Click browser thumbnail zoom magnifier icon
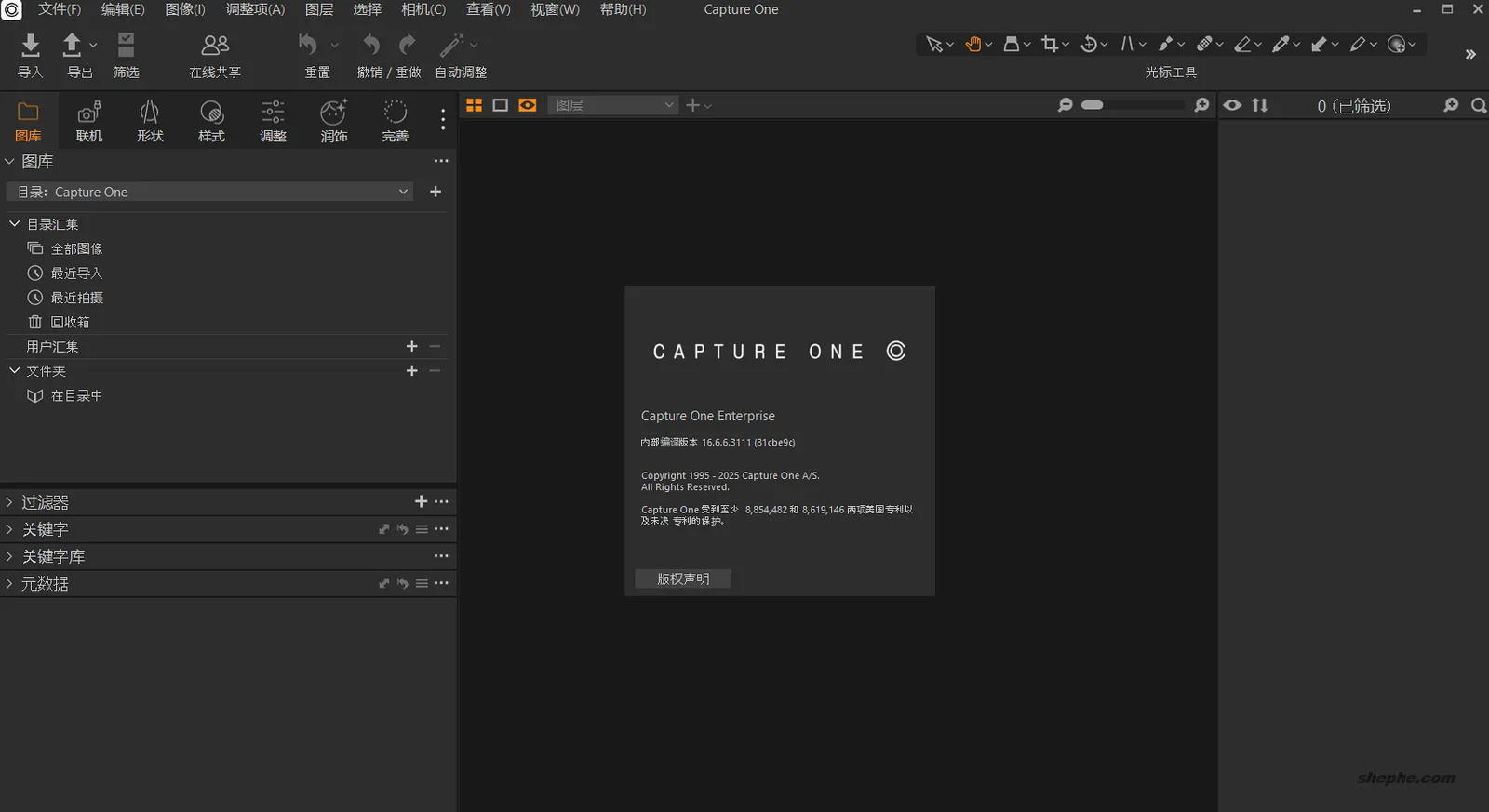The image size is (1489, 812). click(1451, 105)
